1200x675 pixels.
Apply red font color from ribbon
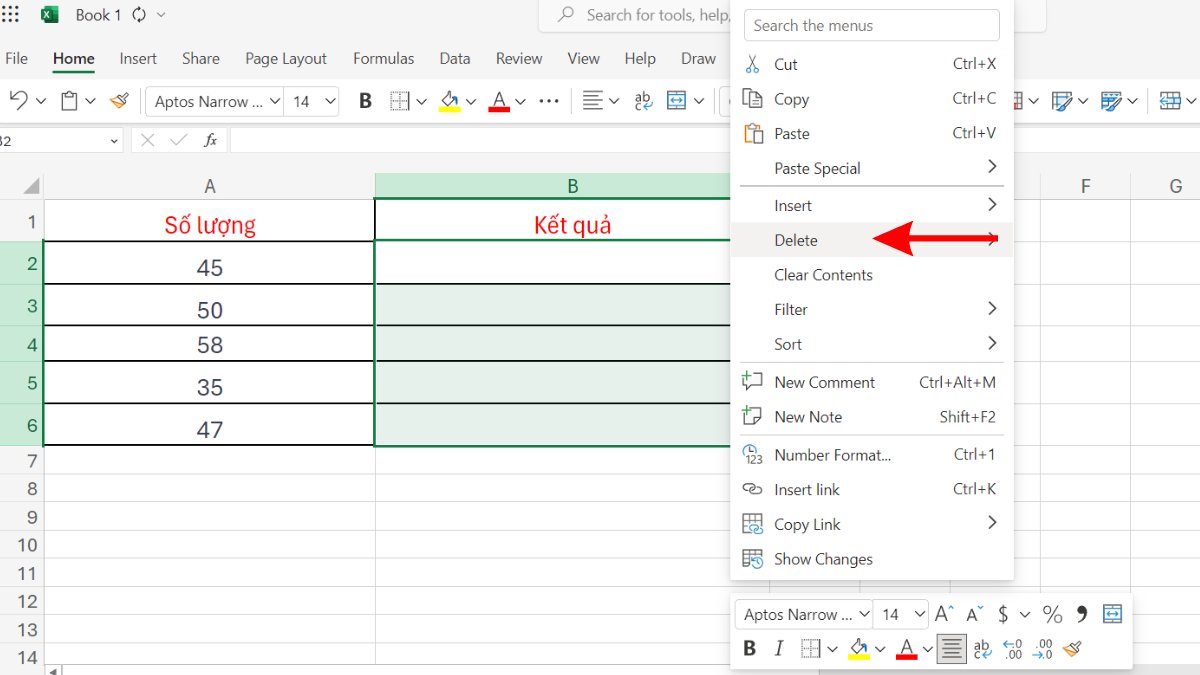pyautogui.click(x=499, y=101)
